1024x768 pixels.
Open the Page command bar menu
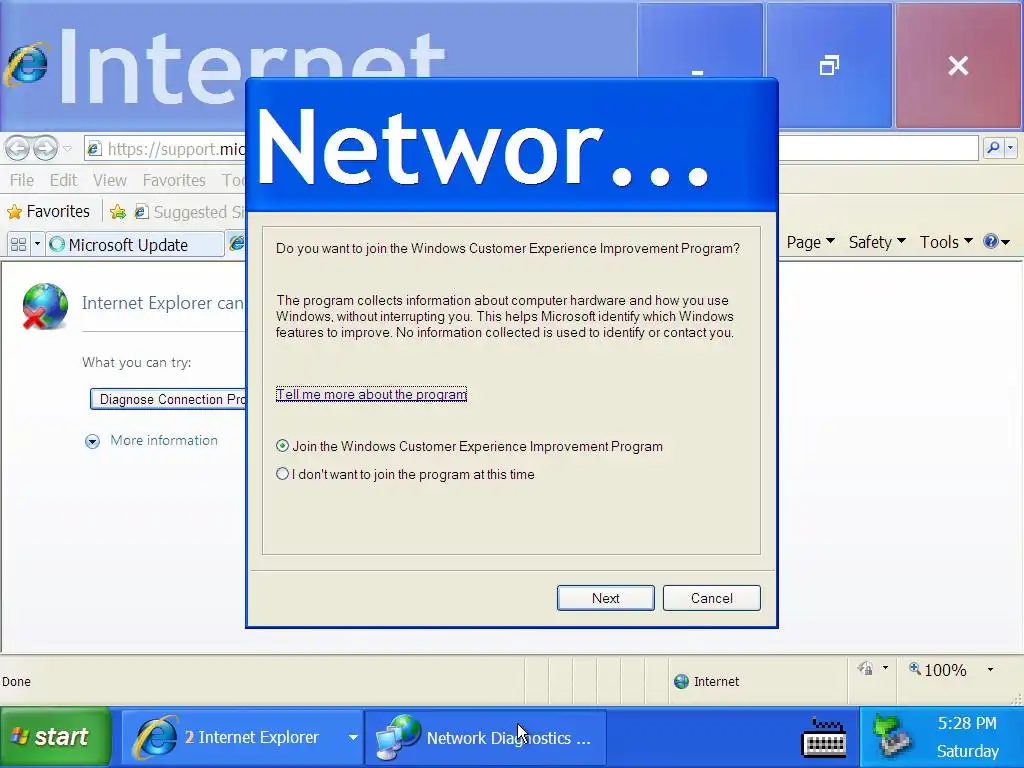pos(810,242)
